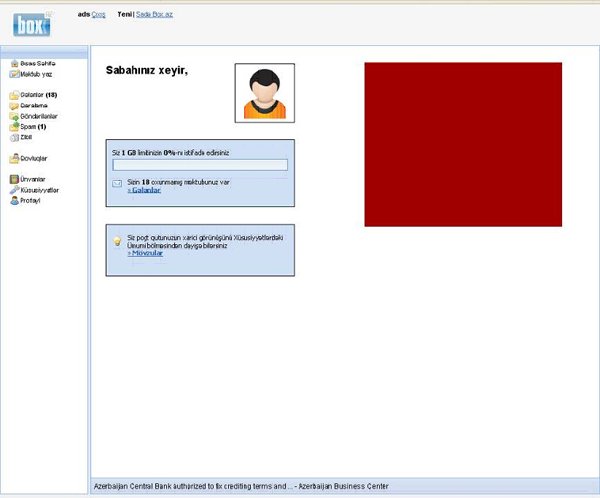The height and width of the screenshot is (498, 600).
Task: Follow the Gələnlər link in storage panel
Action: pyautogui.click(x=145, y=190)
